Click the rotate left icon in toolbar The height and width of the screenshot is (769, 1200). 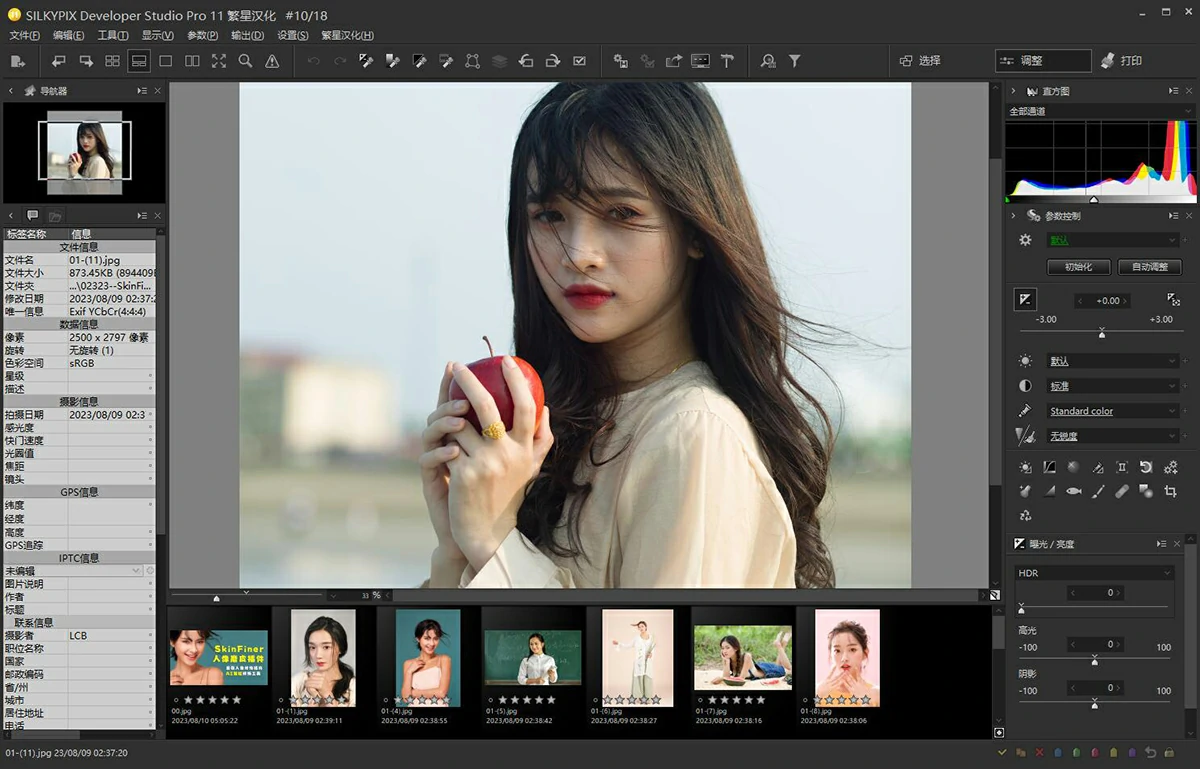tap(526, 61)
